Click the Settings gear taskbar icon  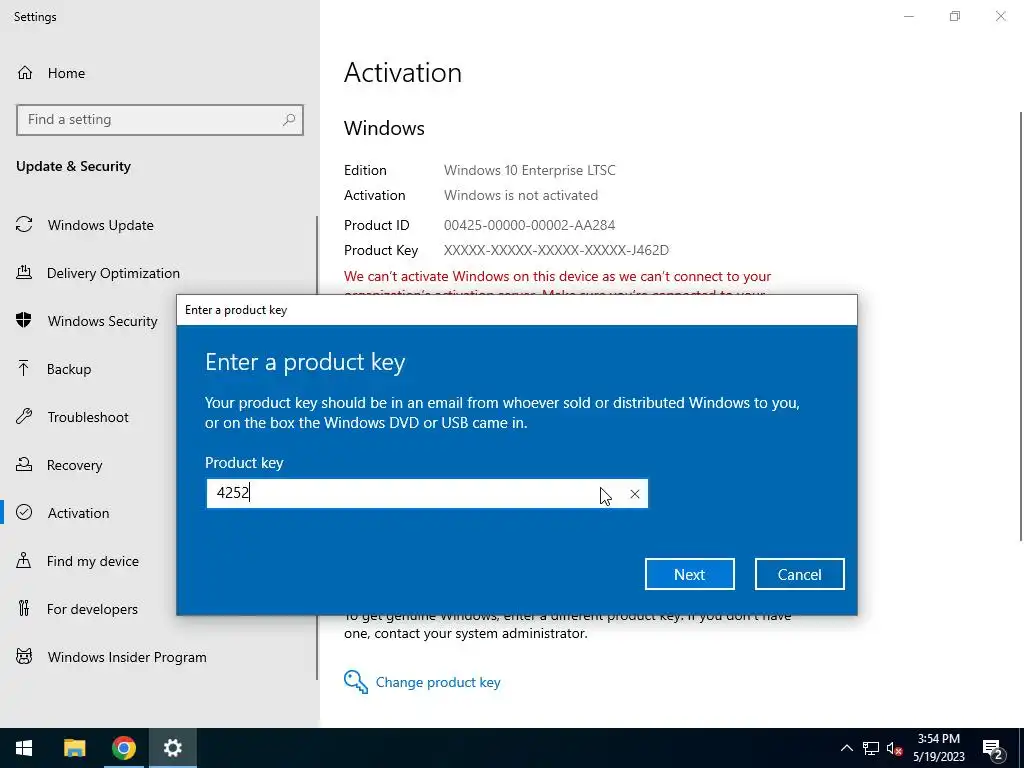click(x=172, y=748)
